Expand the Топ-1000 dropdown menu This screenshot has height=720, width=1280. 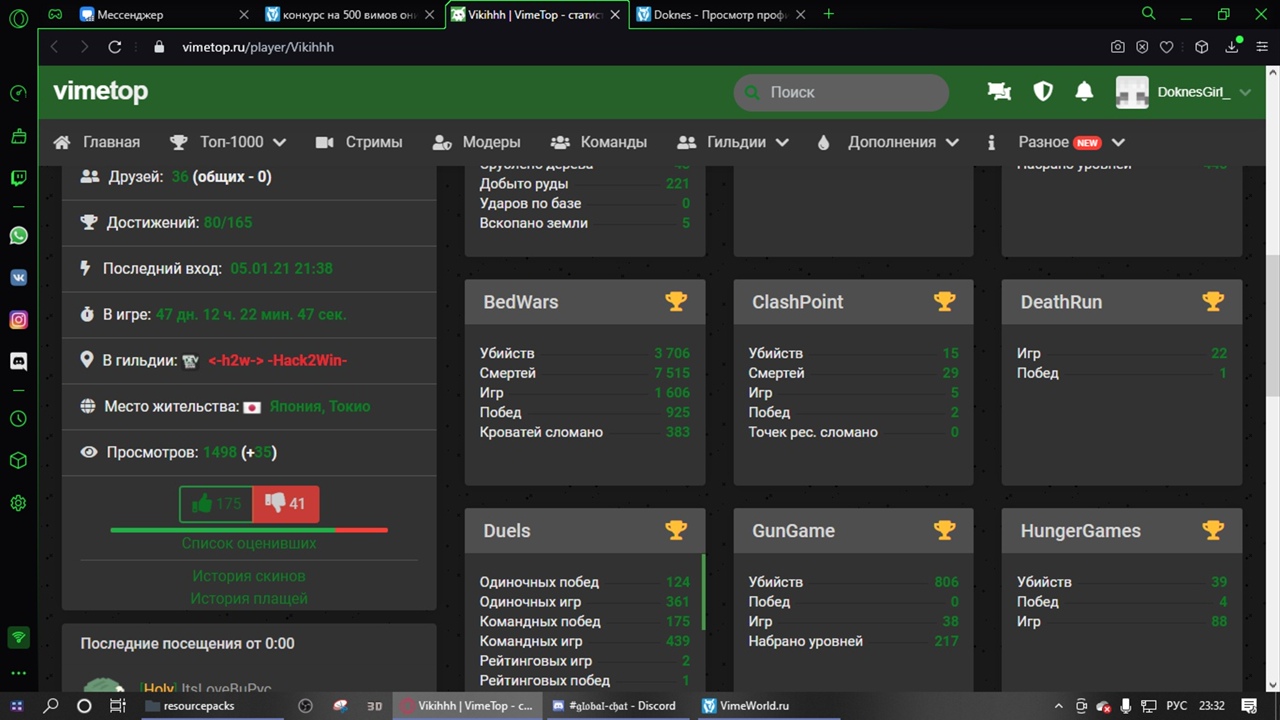point(228,142)
